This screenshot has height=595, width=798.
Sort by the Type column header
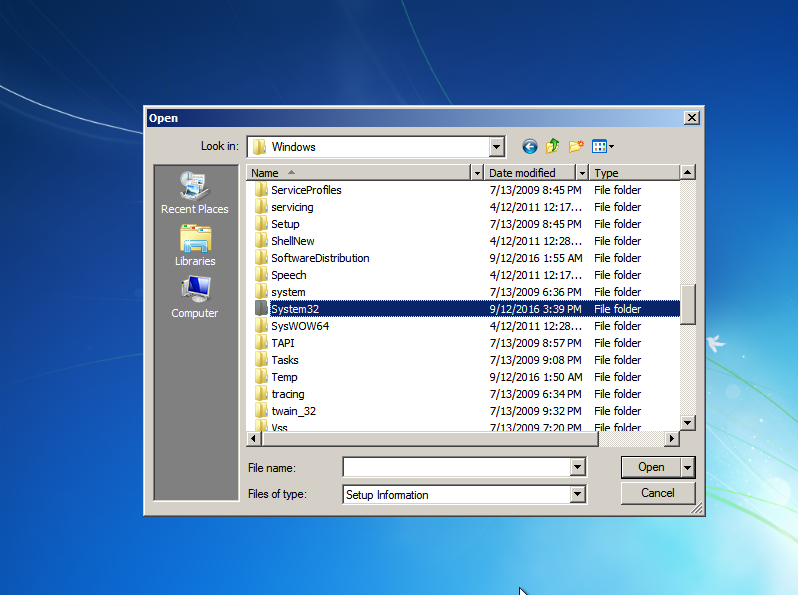click(635, 173)
